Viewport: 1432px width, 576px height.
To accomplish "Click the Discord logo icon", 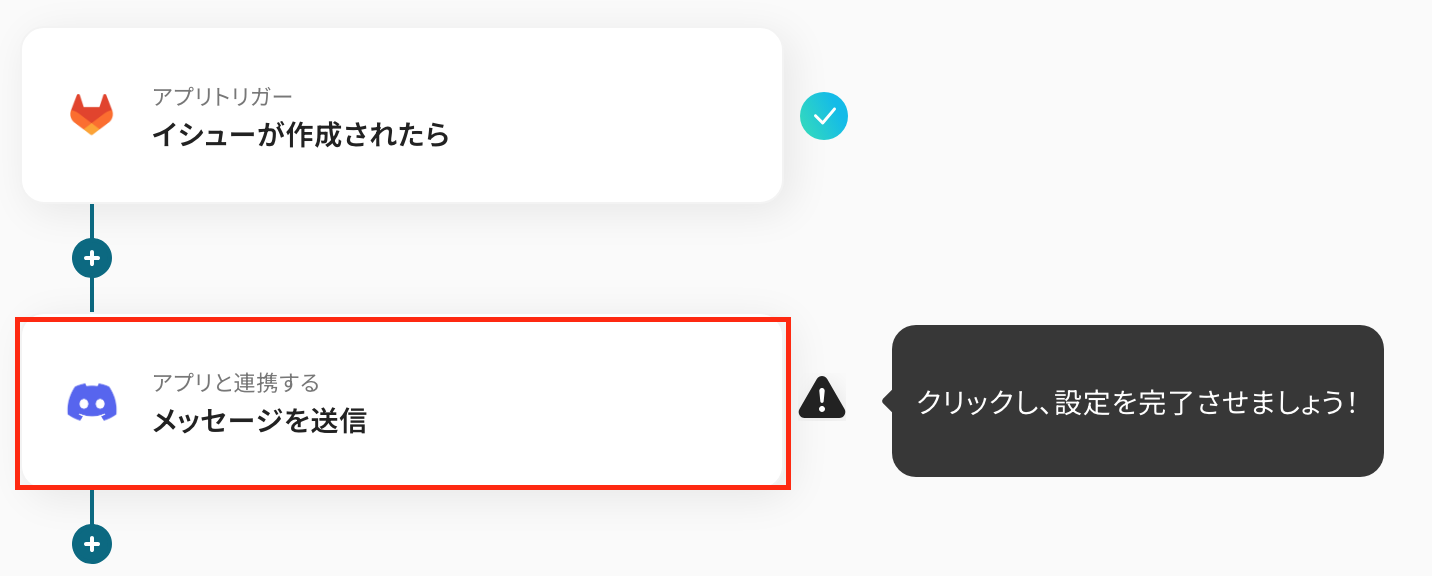I will click(91, 402).
